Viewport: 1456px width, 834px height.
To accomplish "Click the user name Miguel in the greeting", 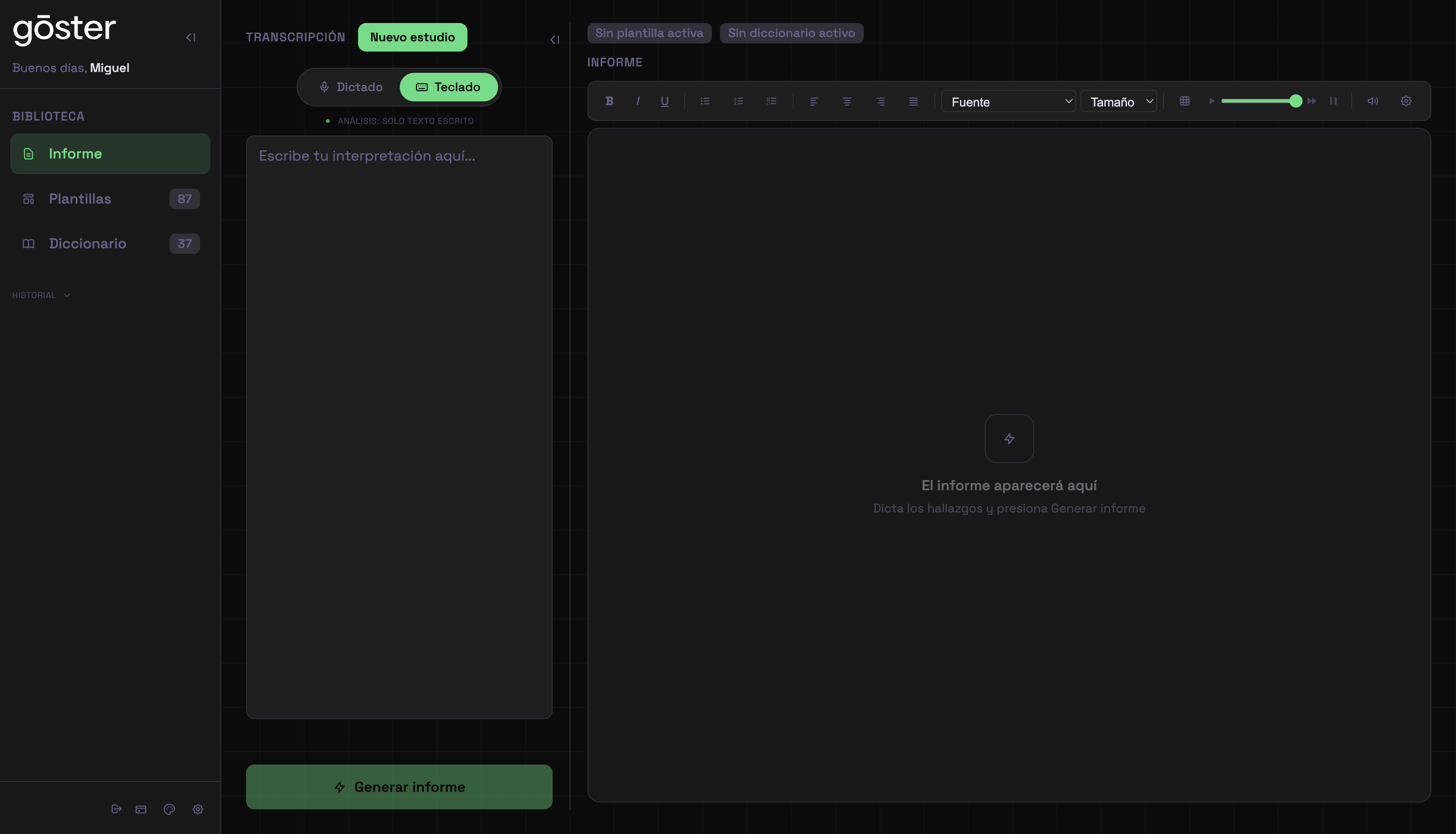I will (109, 68).
